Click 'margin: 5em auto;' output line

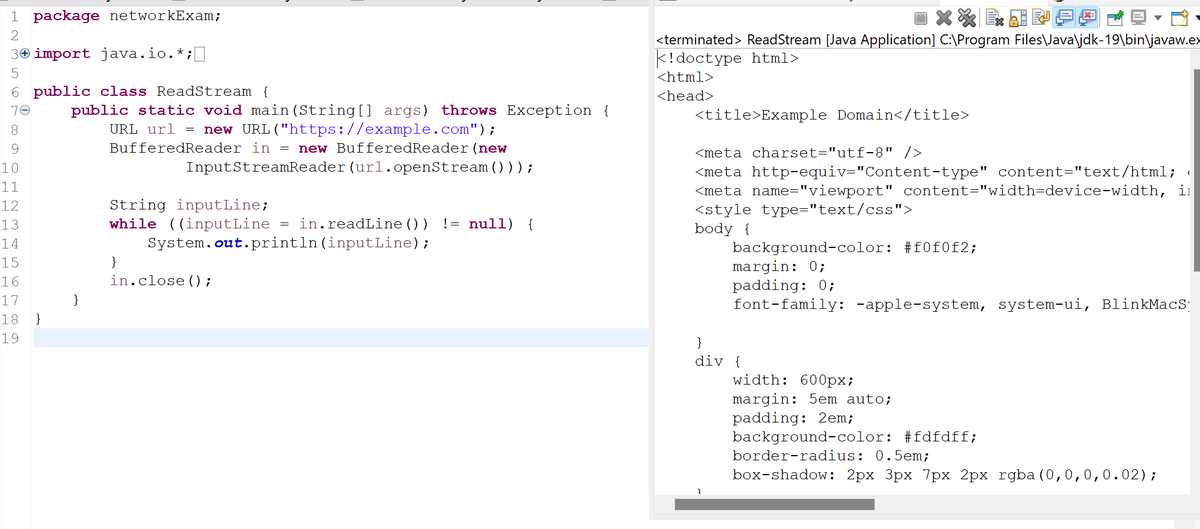[812, 399]
